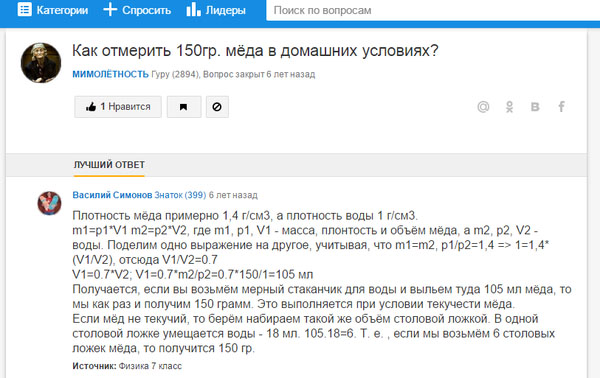Click the Категории list icon
Viewport: 600px width, 378px height.
click(x=25, y=10)
